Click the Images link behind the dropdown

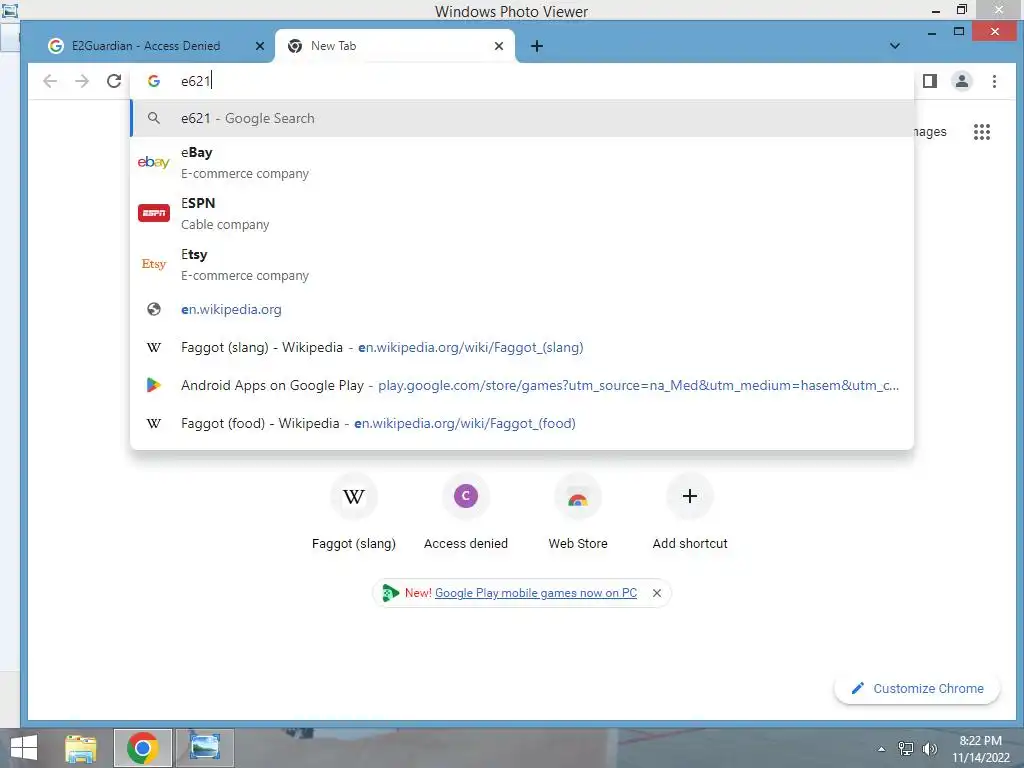930,132
